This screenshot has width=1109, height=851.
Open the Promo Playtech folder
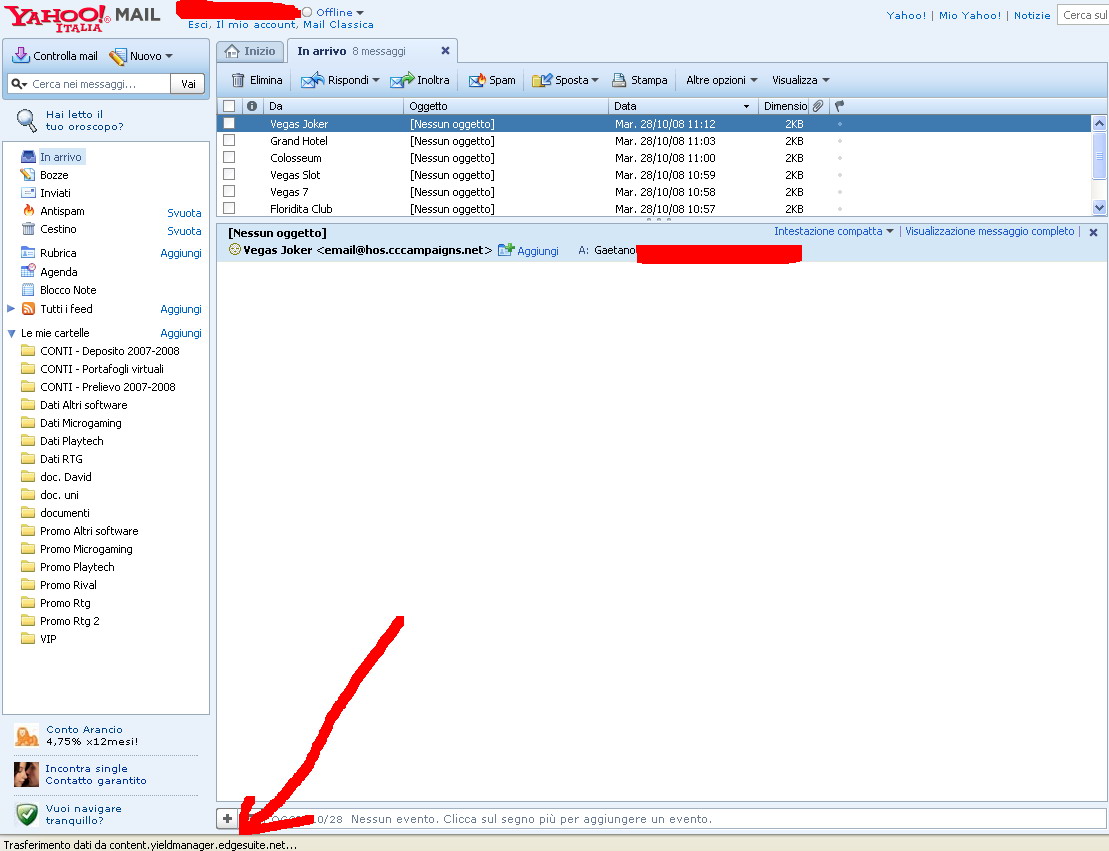tap(77, 567)
